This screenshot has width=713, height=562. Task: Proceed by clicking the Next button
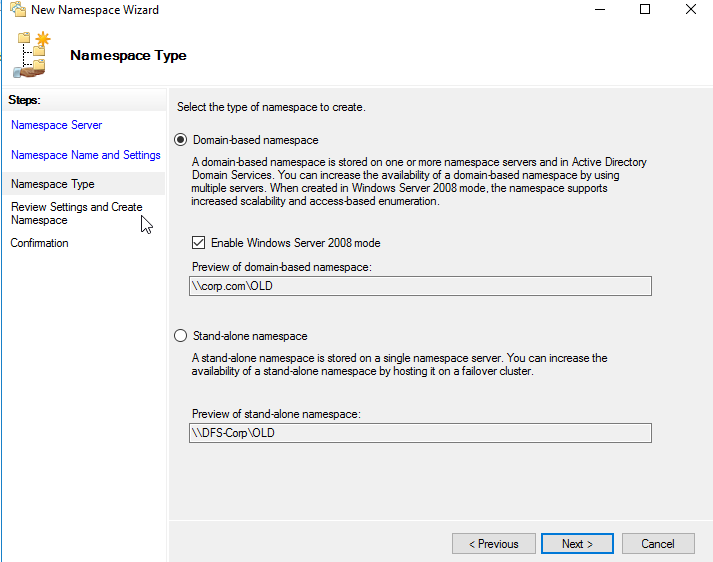pos(577,544)
